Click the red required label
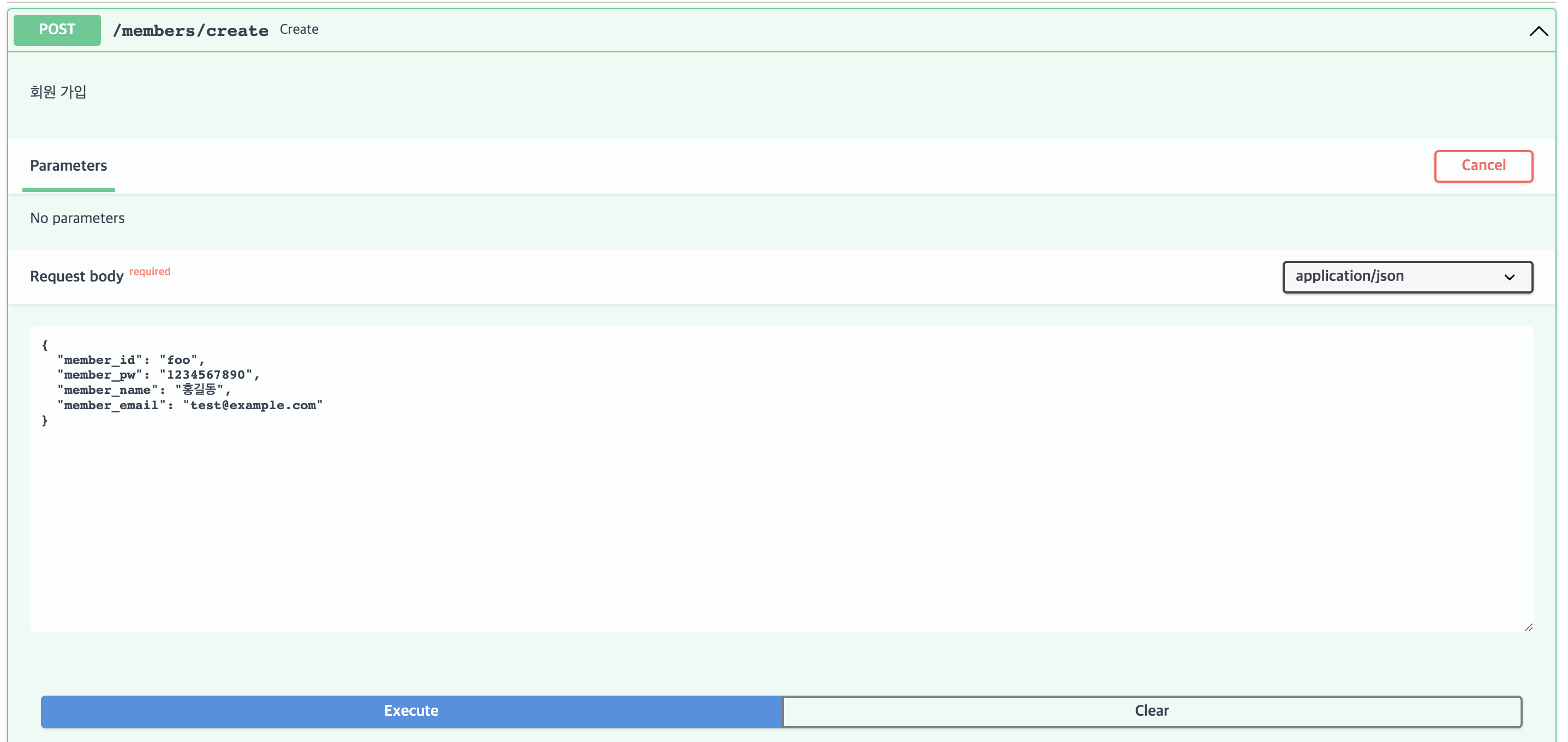Screen dimensions: 1568x742 [149, 272]
